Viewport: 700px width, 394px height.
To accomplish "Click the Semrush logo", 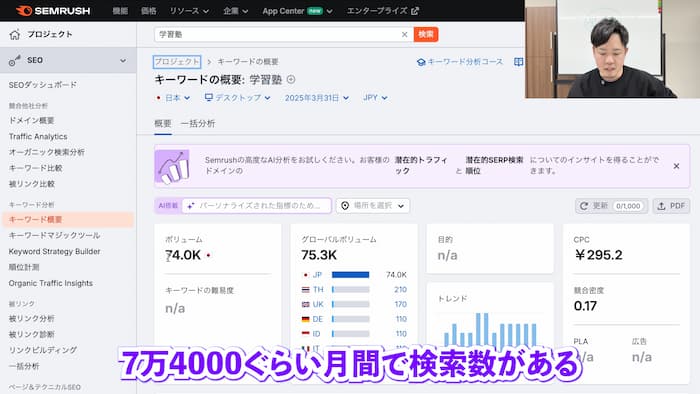I will (53, 11).
